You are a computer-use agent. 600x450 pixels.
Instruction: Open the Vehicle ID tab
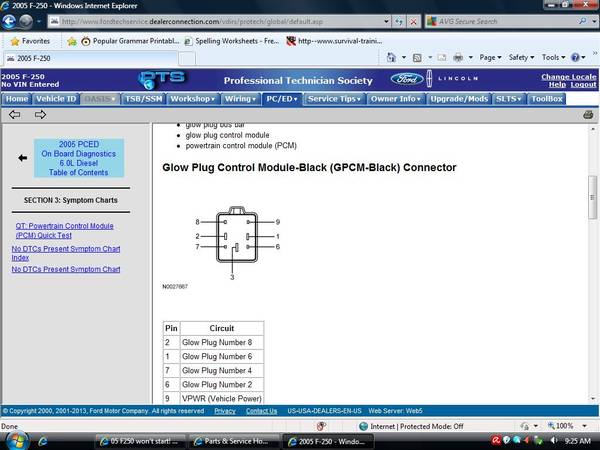point(56,99)
